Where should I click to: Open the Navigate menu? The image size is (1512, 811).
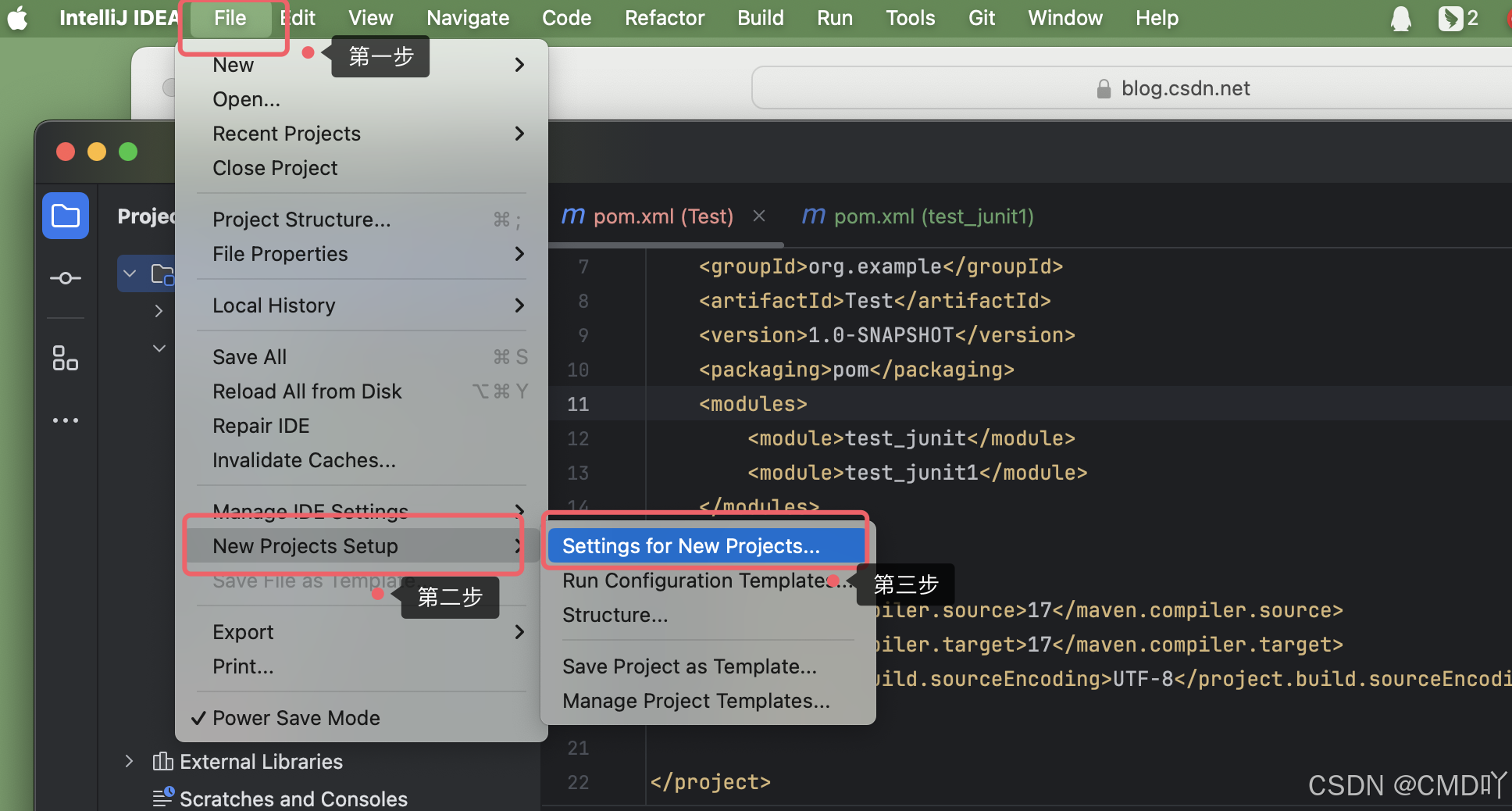tap(468, 18)
